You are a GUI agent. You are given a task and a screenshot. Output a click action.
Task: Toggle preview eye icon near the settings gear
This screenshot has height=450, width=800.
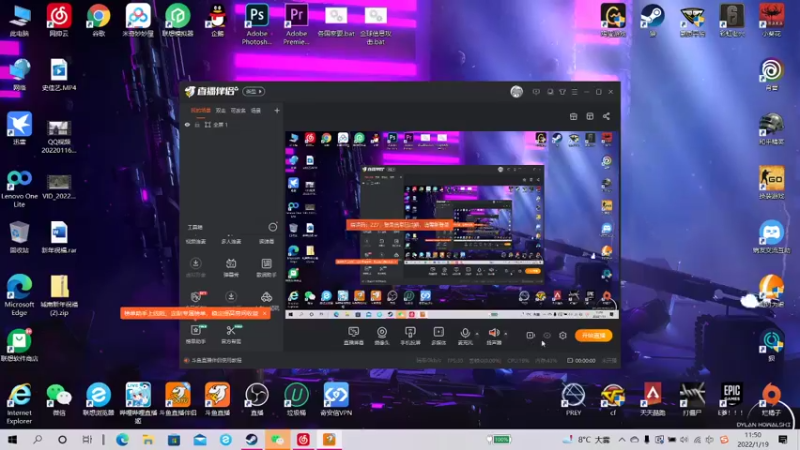pos(546,335)
